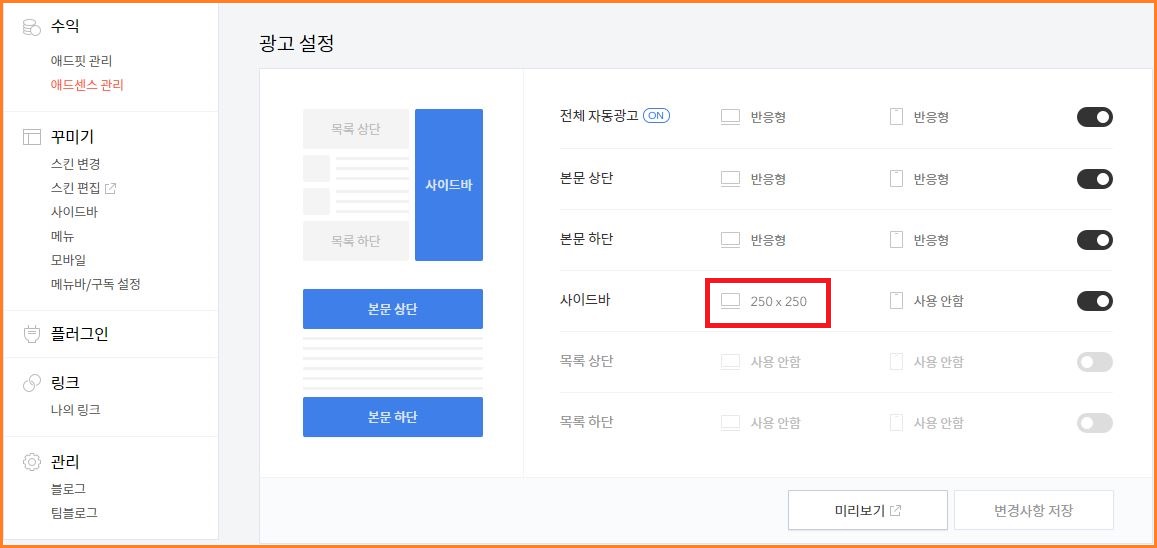The width and height of the screenshot is (1157, 548).
Task: Click the 링크 chain icon
Action: coord(32,383)
